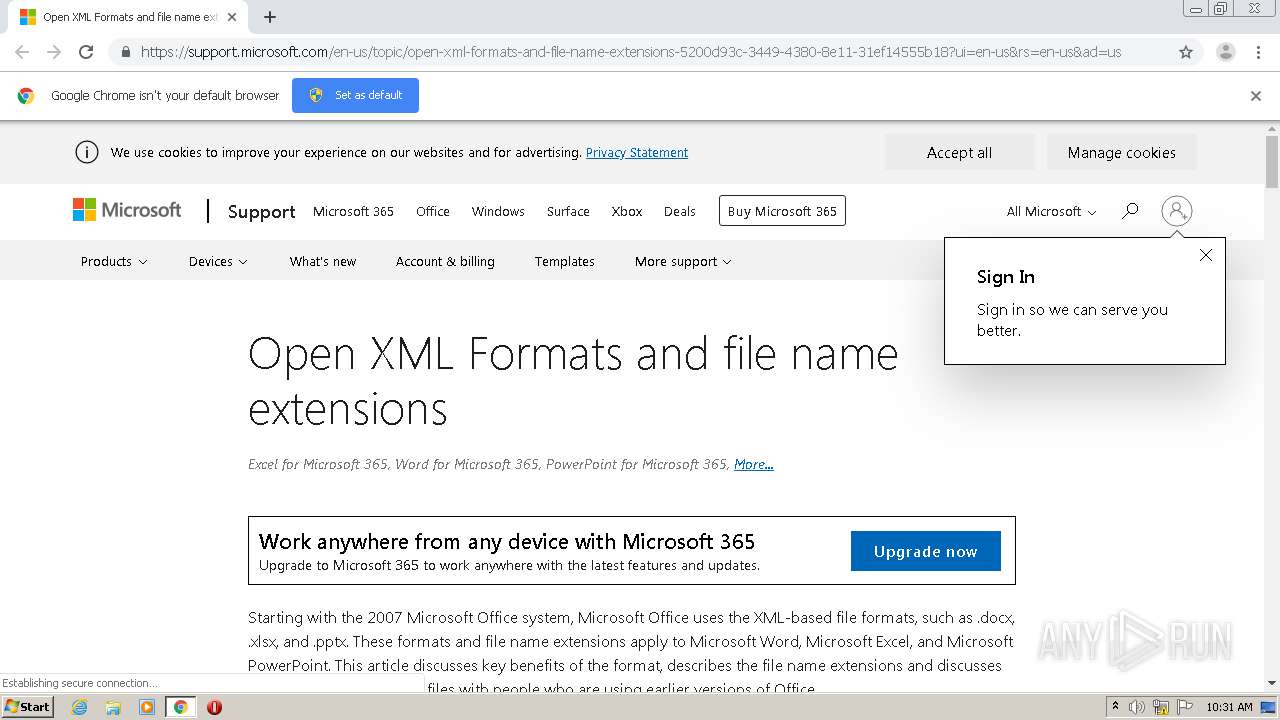Dismiss the default browser notification bar

coord(1256,96)
